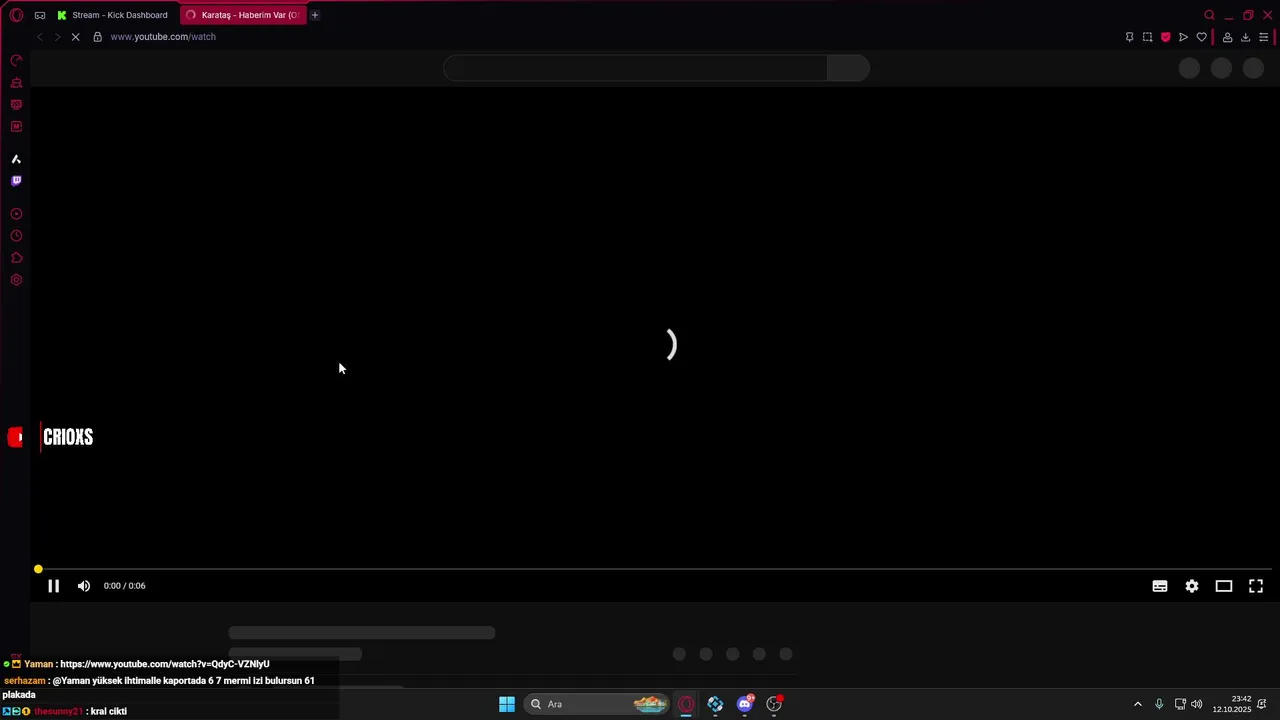Open the Player icon in sidebar
1280x720 pixels.
pyautogui.click(x=16, y=214)
